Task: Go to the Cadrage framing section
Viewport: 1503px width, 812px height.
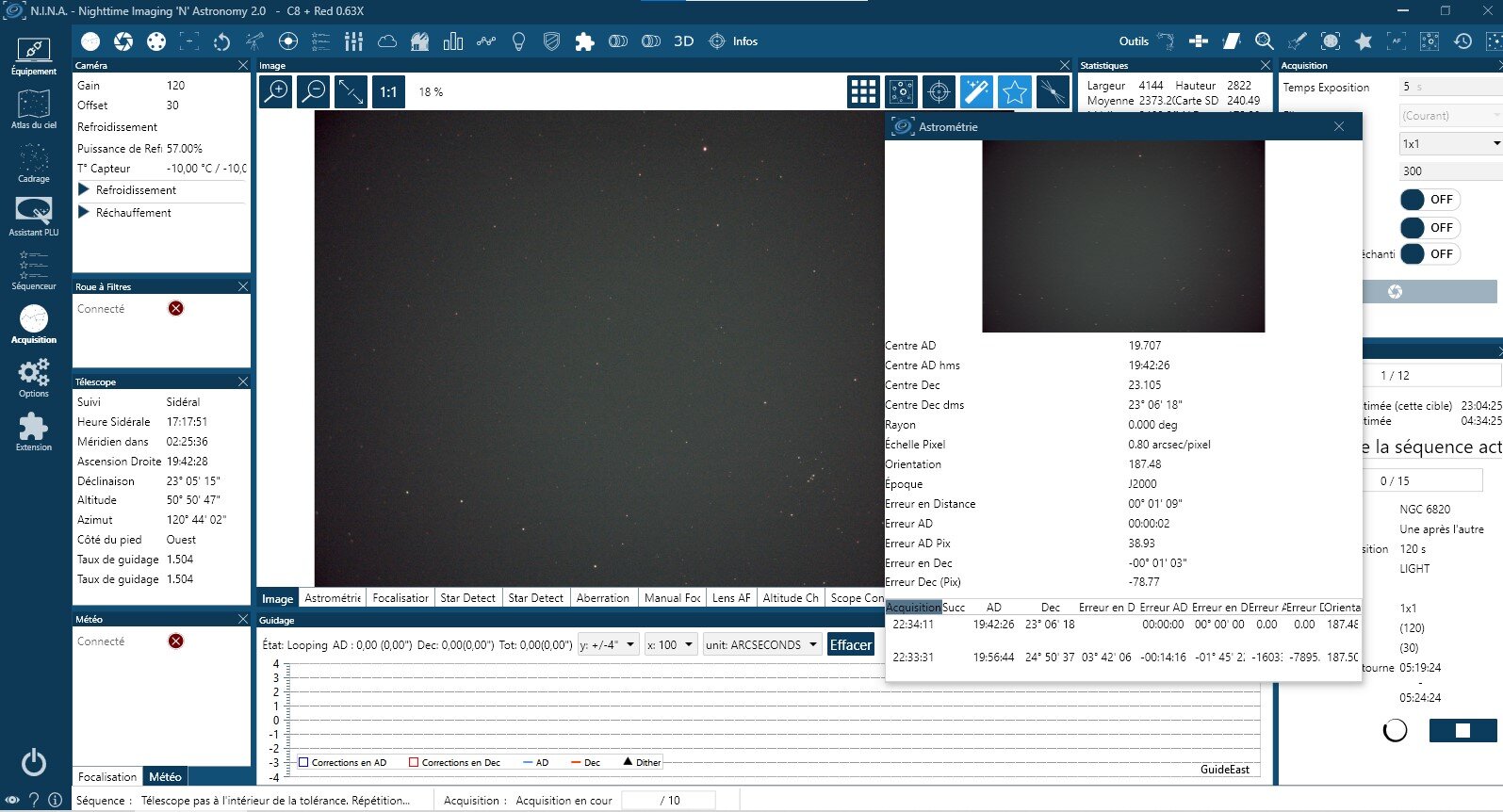Action: pyautogui.click(x=34, y=163)
